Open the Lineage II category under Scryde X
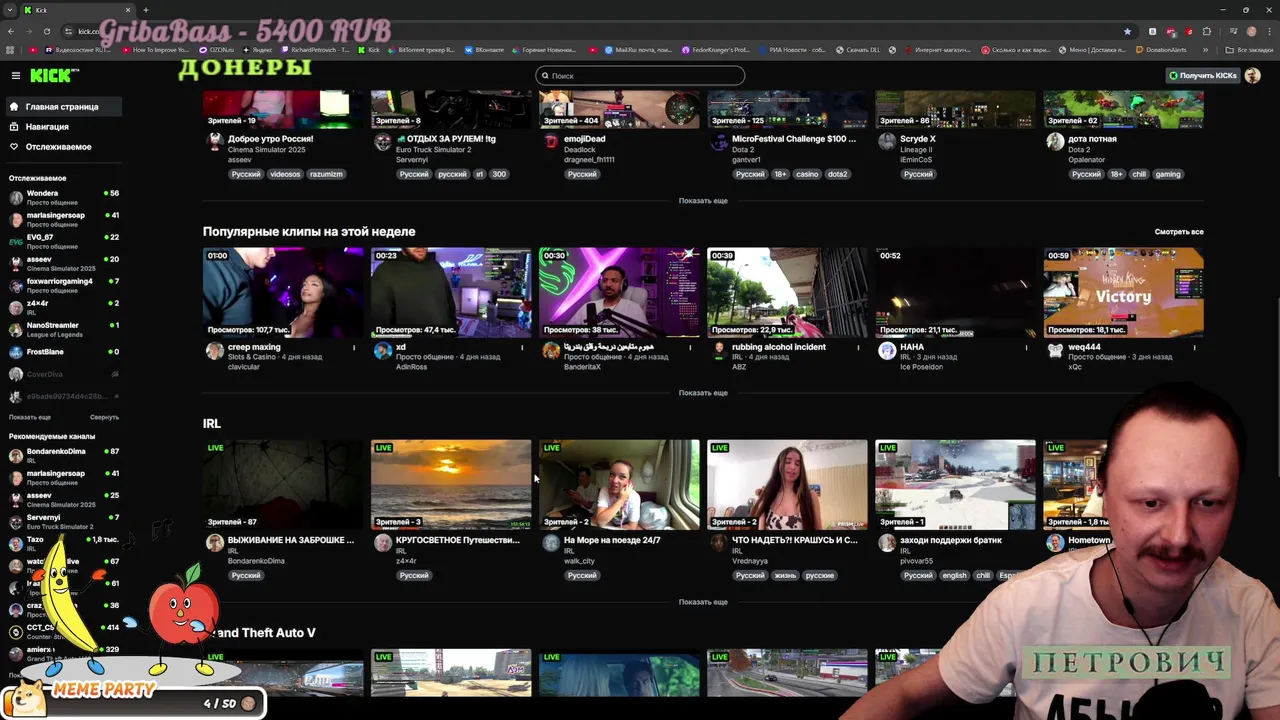Screen dimensions: 1280x720 point(916,150)
